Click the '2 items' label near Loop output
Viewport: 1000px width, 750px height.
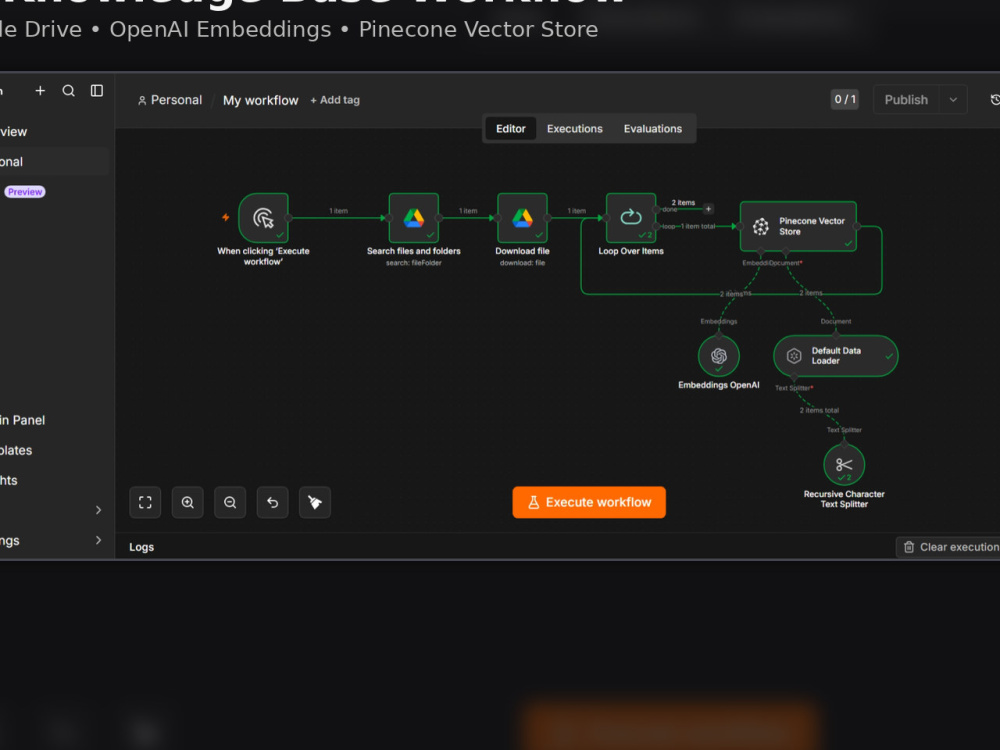point(683,202)
